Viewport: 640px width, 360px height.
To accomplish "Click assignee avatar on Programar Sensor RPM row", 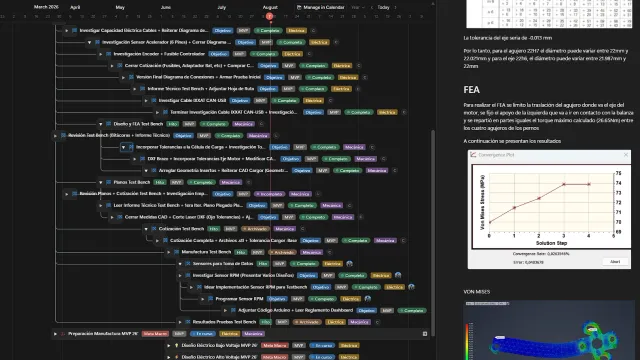I will [x=368, y=299].
